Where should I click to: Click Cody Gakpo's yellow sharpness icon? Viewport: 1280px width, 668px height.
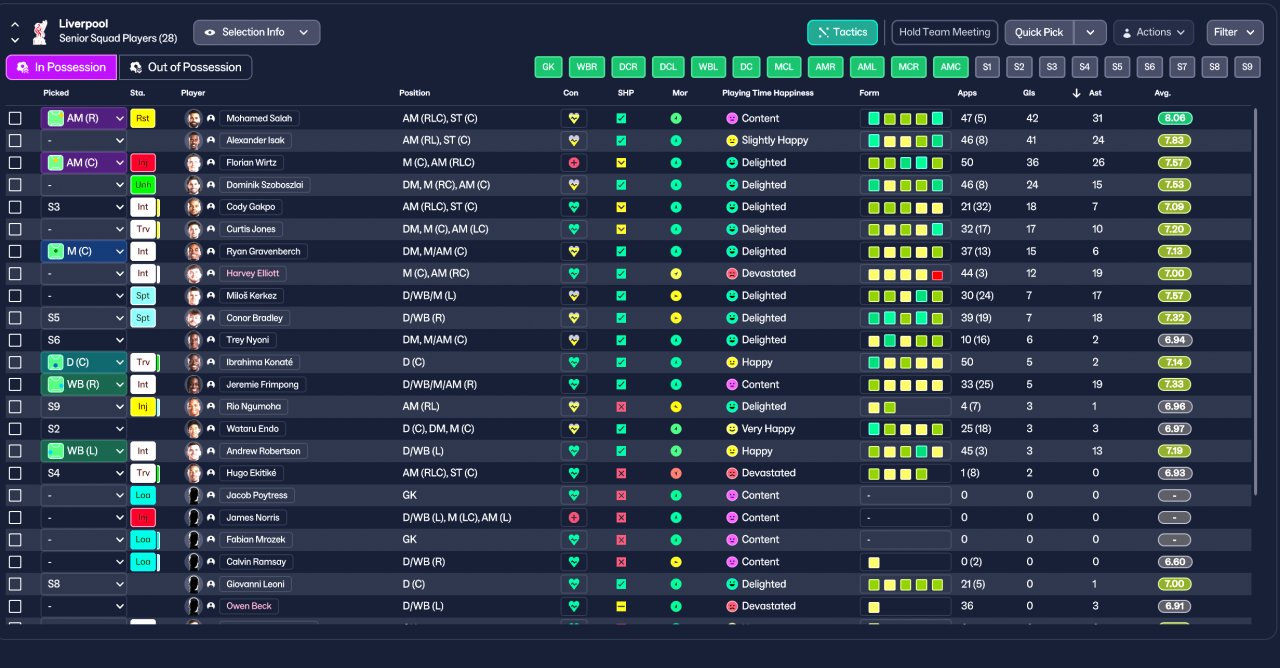pyautogui.click(x=621, y=207)
